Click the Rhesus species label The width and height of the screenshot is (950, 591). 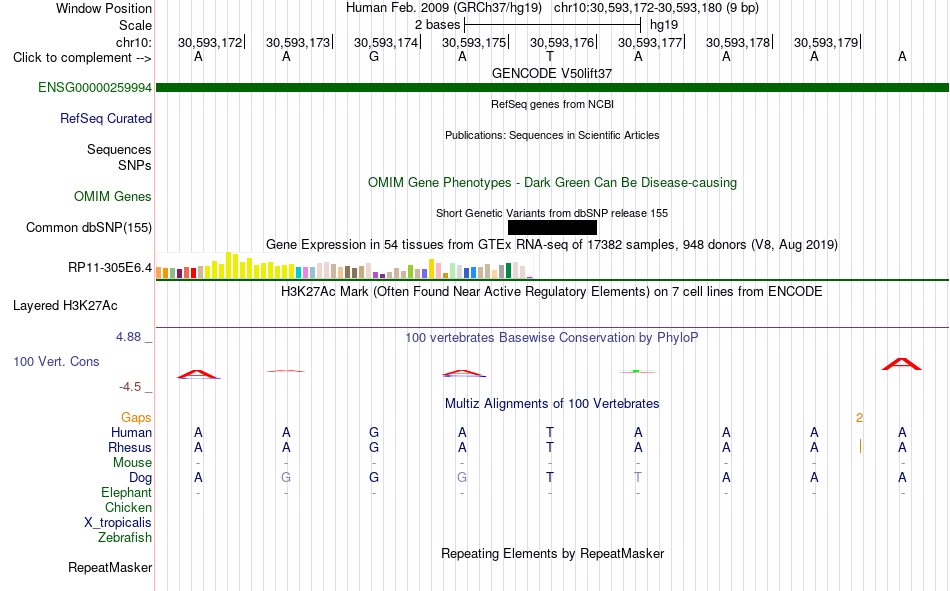point(130,447)
